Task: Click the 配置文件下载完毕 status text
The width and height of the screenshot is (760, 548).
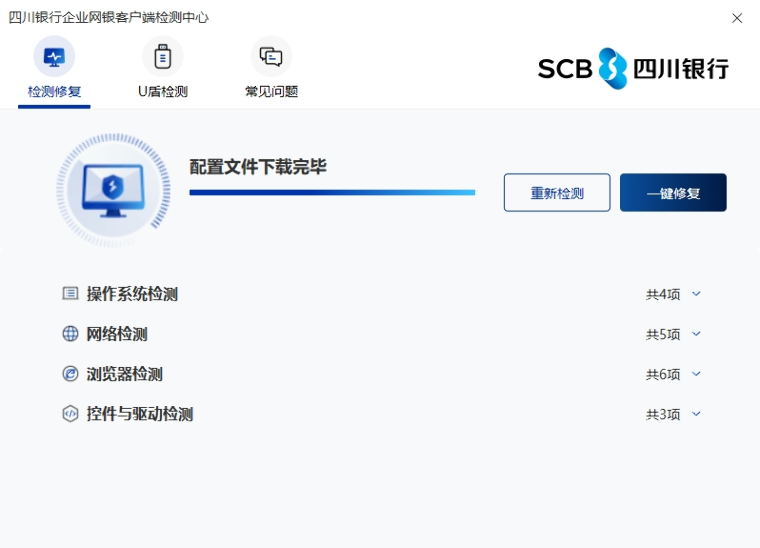Action: tap(258, 167)
